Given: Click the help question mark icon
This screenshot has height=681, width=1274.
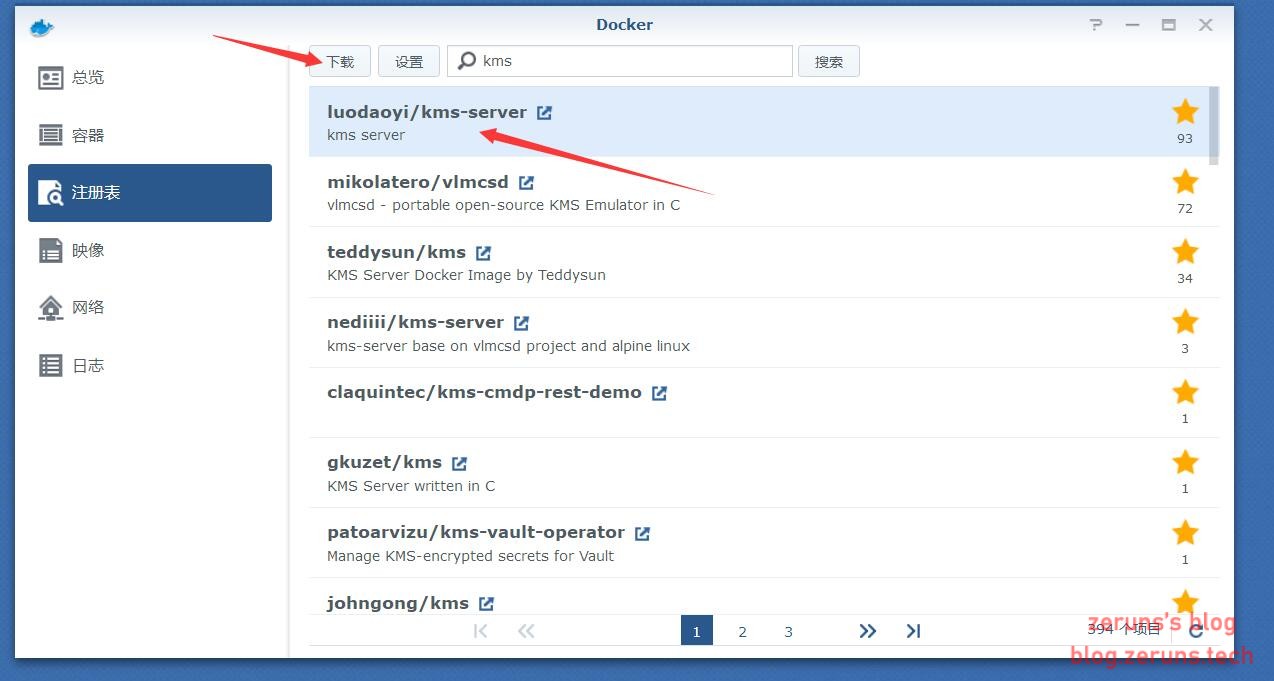Looking at the screenshot, I should pyautogui.click(x=1097, y=25).
